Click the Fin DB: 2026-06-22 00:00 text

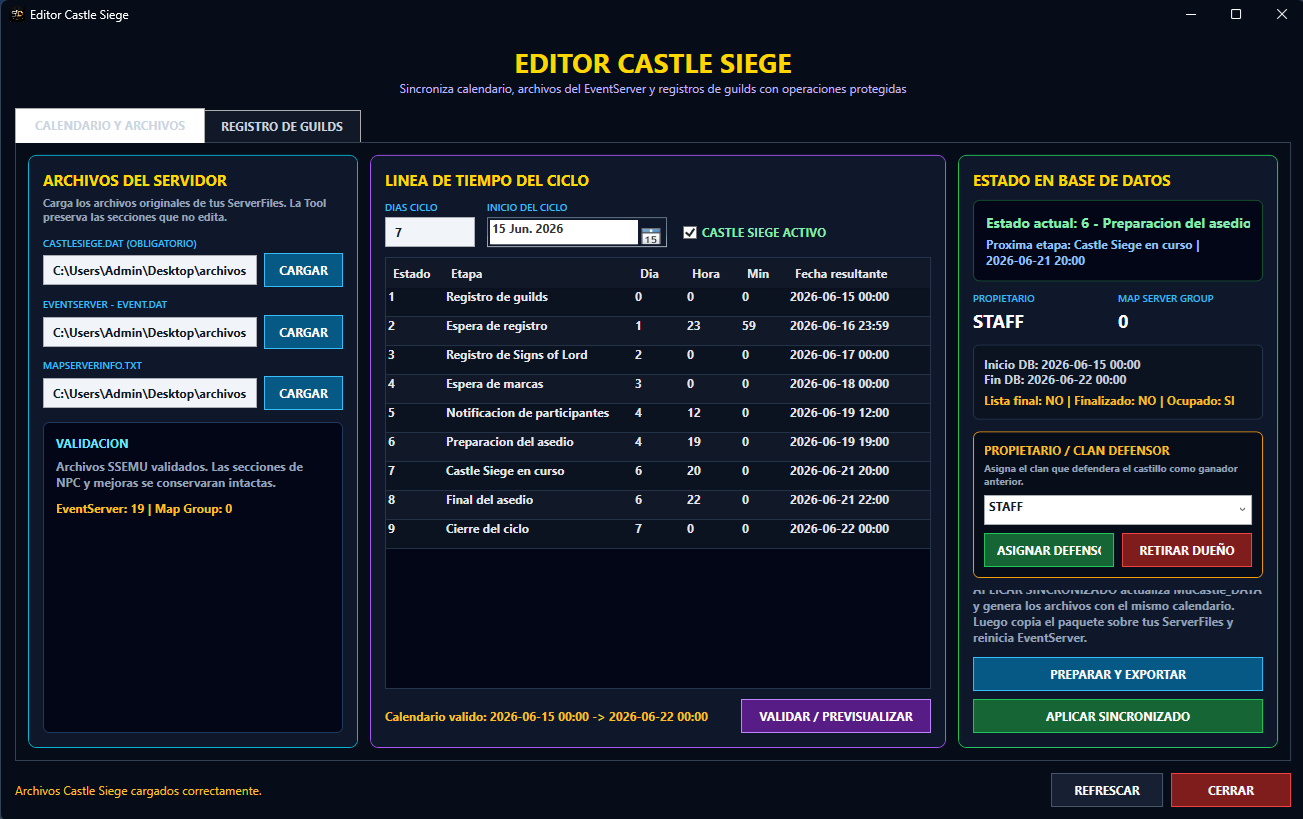point(1055,380)
